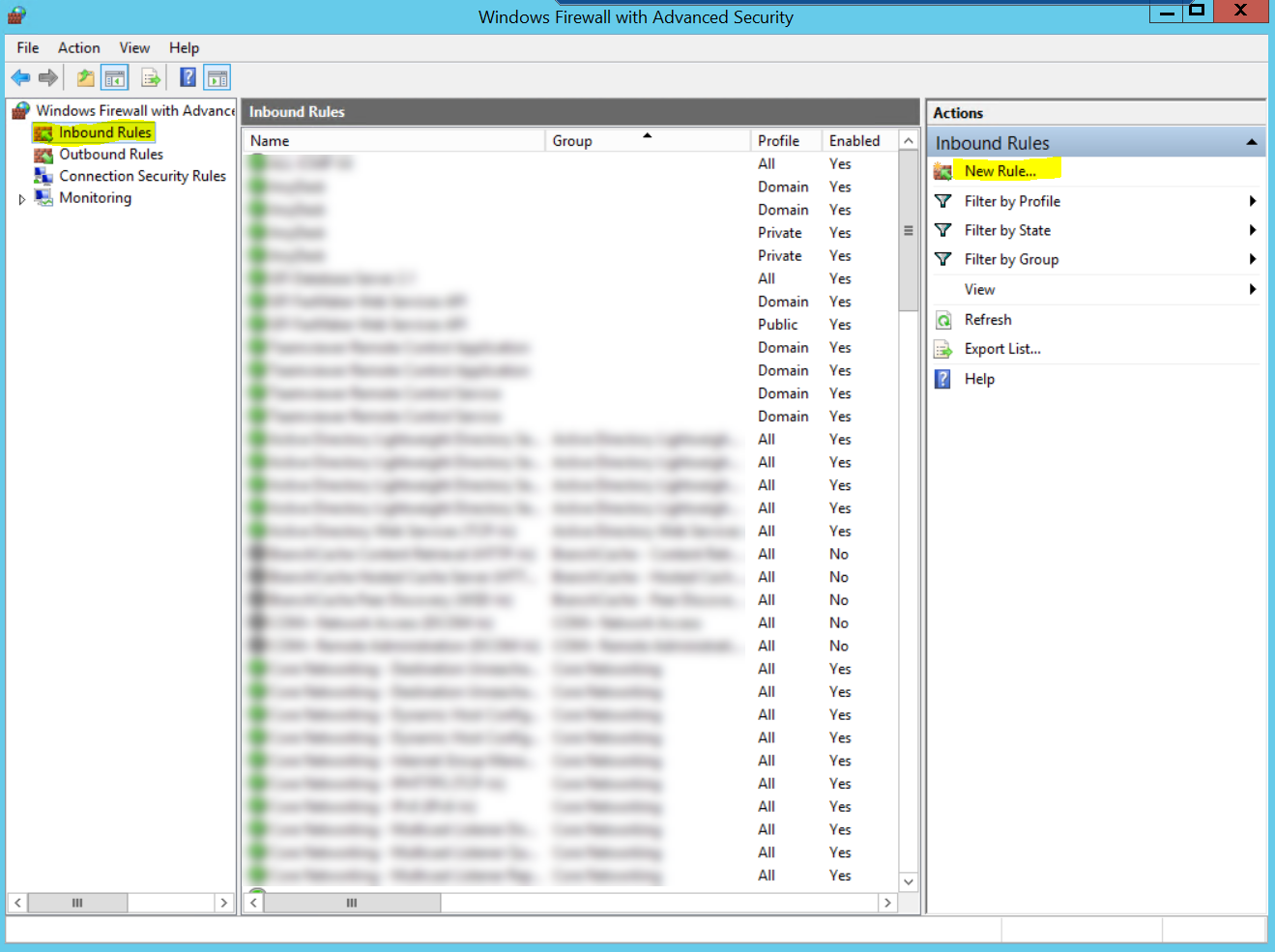Select Windows Firewall with Advanced Security root
Image resolution: width=1275 pixels, height=952 pixels.
tap(135, 111)
